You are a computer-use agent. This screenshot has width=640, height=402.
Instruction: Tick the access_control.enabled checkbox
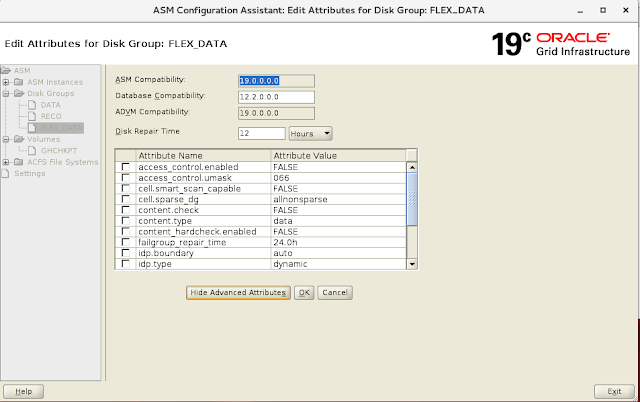point(125,167)
